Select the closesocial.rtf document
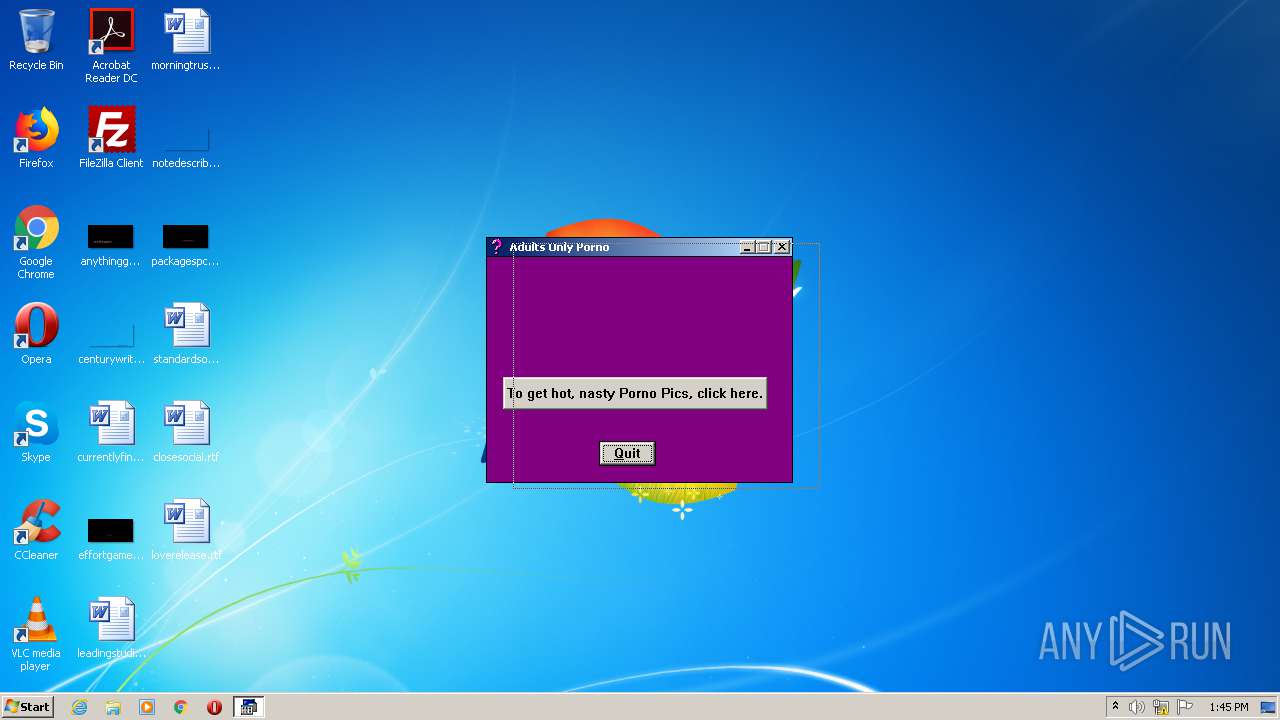Screen dimensions: 1280x720 pos(186,432)
